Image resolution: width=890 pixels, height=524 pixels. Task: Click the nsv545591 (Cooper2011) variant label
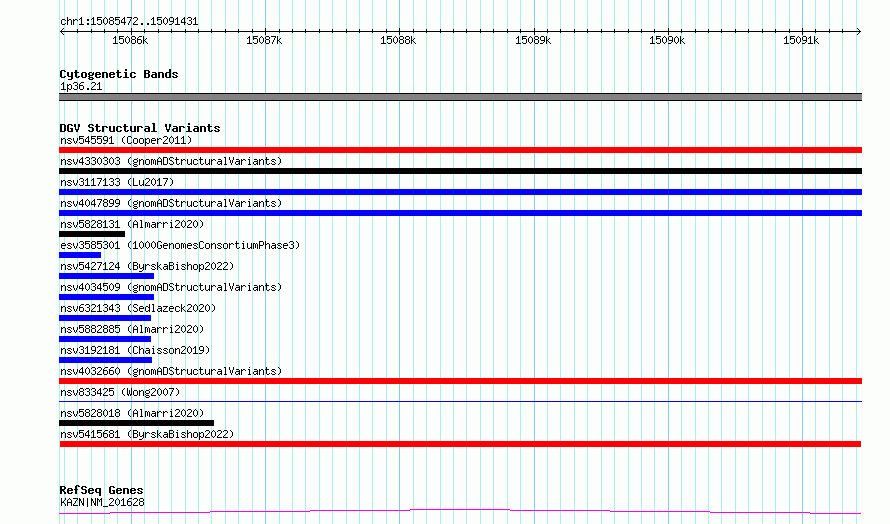pyautogui.click(x=126, y=140)
